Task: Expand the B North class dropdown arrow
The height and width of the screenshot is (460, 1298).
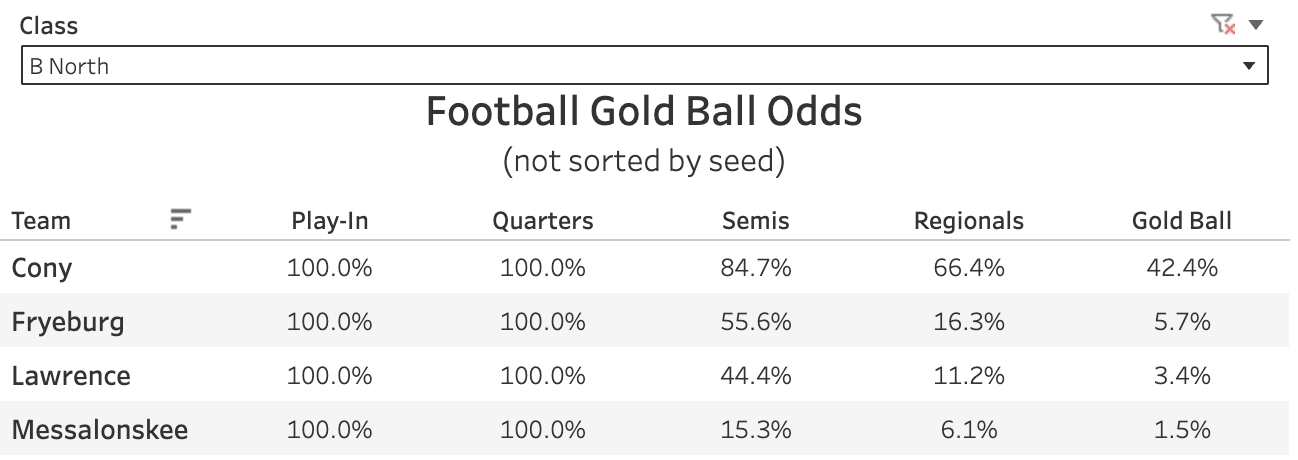Action: 1248,66
